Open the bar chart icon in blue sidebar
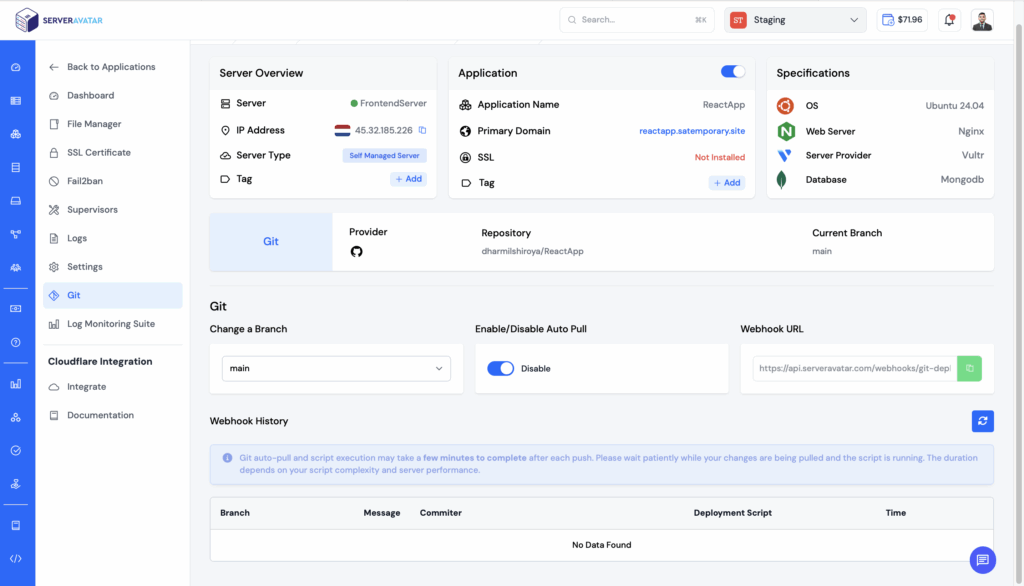The height and width of the screenshot is (586, 1024). point(16,384)
